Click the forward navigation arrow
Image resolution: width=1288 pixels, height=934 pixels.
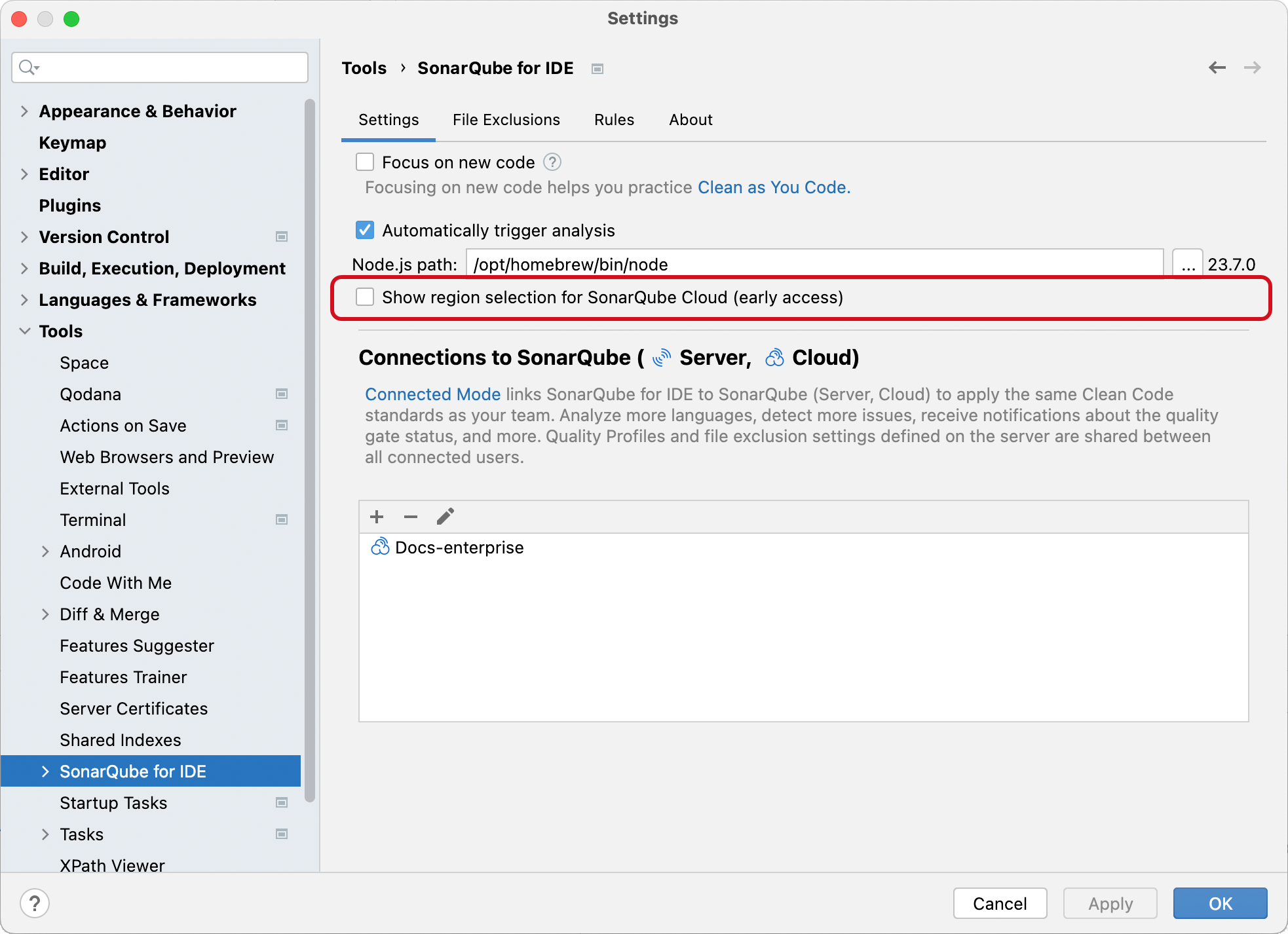coord(1252,67)
